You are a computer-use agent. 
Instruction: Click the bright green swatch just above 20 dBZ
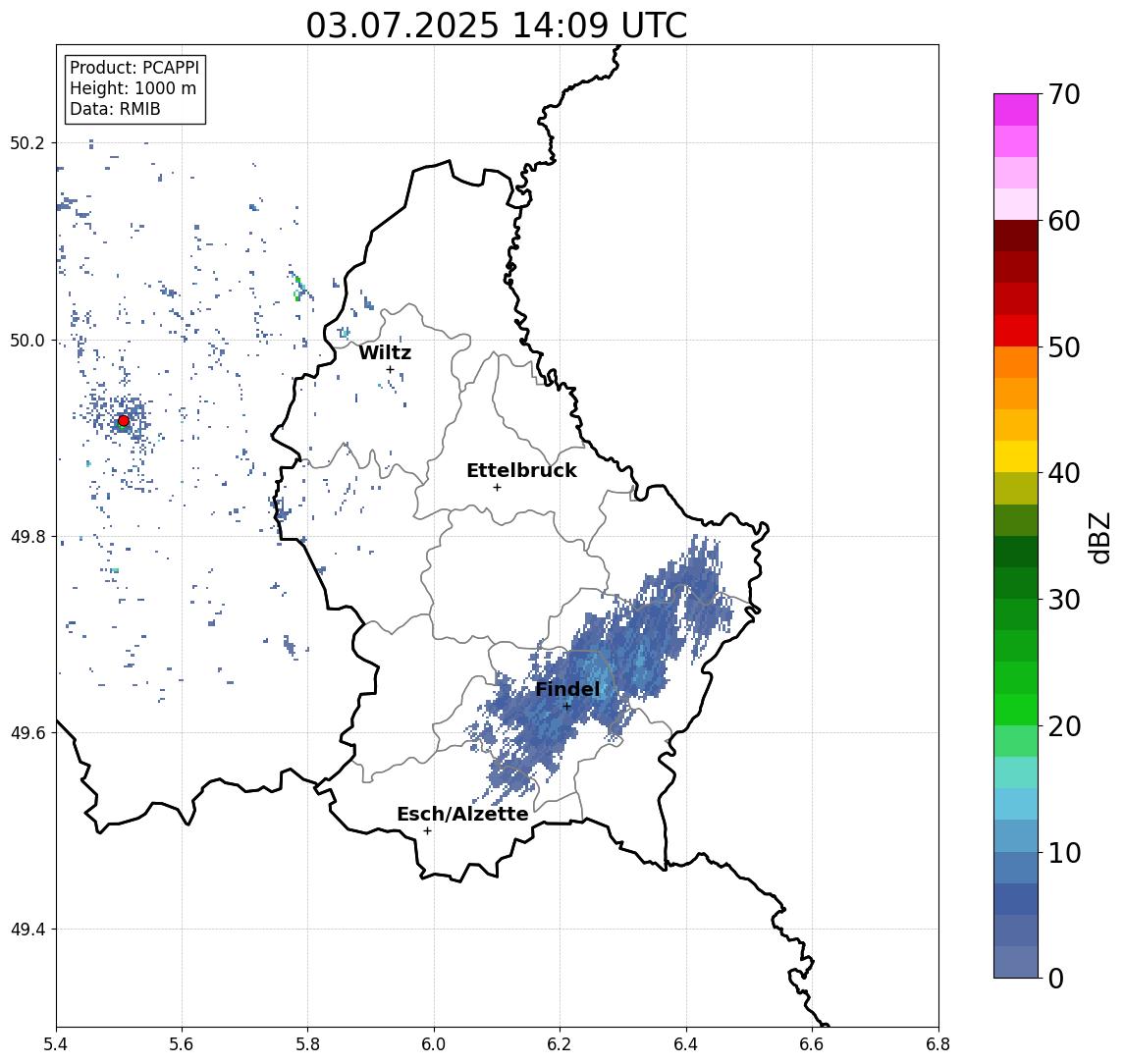point(1016,710)
